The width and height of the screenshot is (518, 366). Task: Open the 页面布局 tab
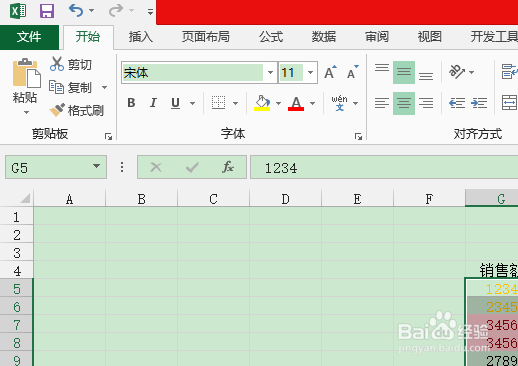point(206,37)
